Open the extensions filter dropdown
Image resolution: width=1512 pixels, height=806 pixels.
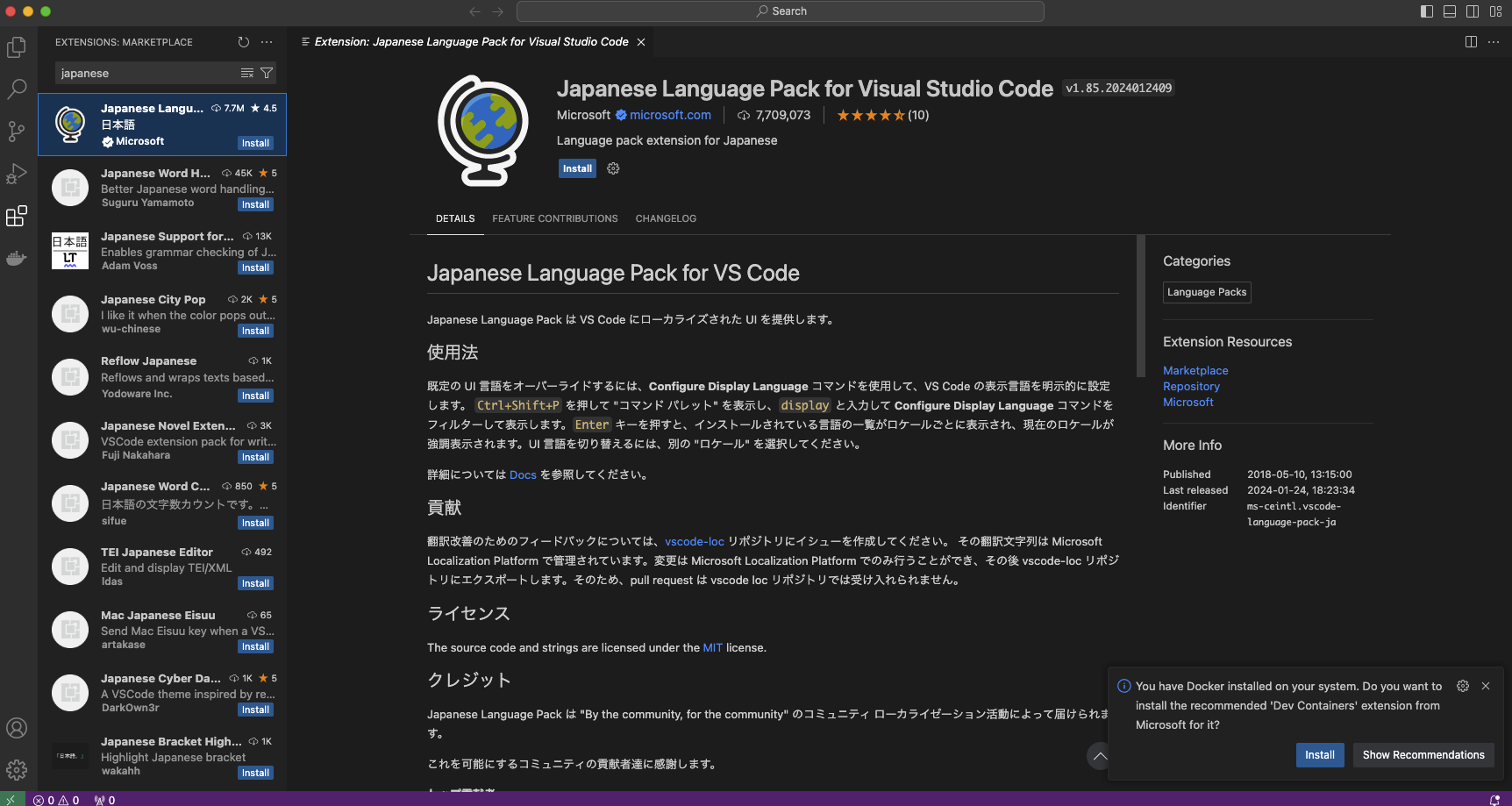coord(267,73)
